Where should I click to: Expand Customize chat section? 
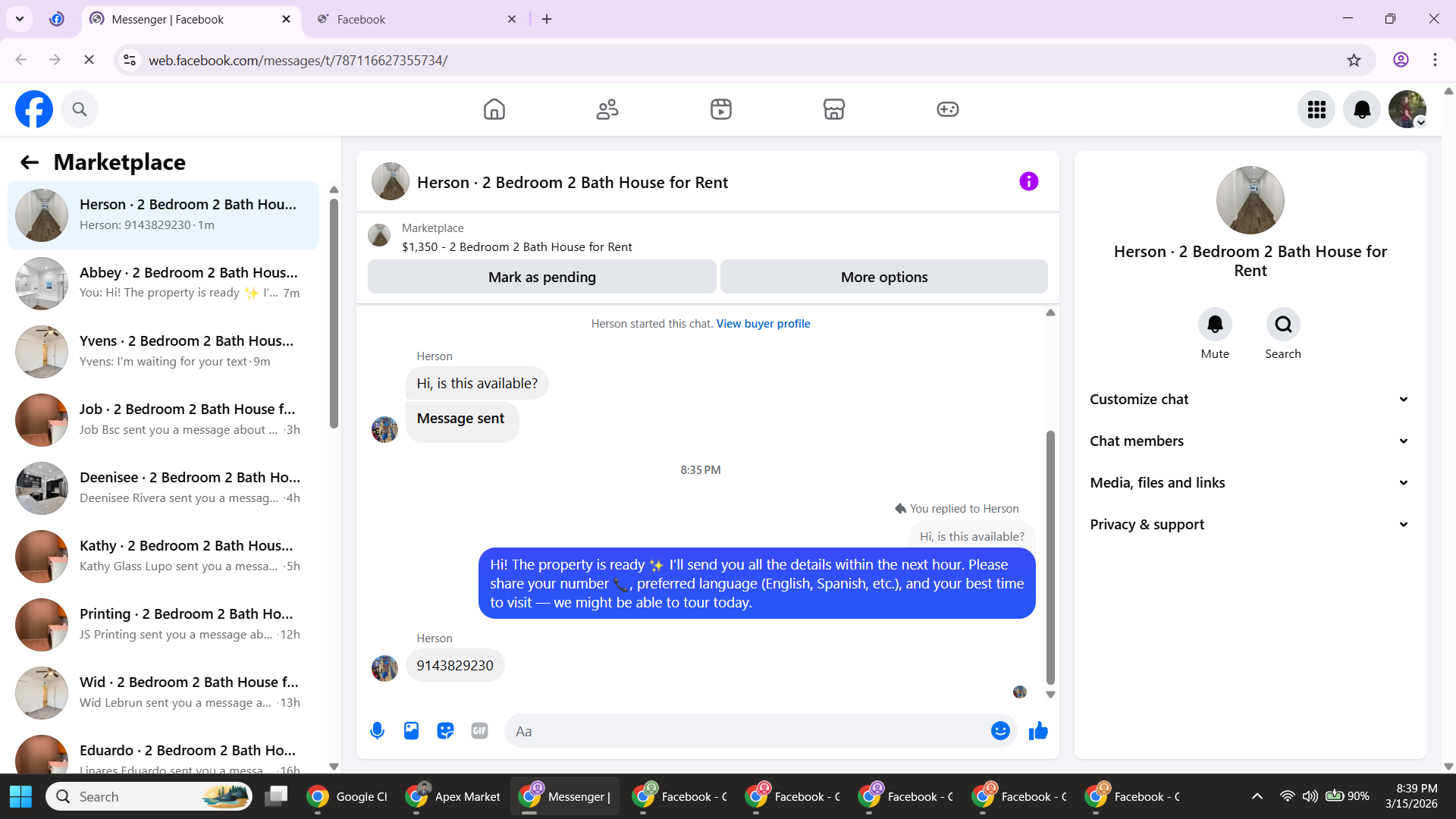1250,400
